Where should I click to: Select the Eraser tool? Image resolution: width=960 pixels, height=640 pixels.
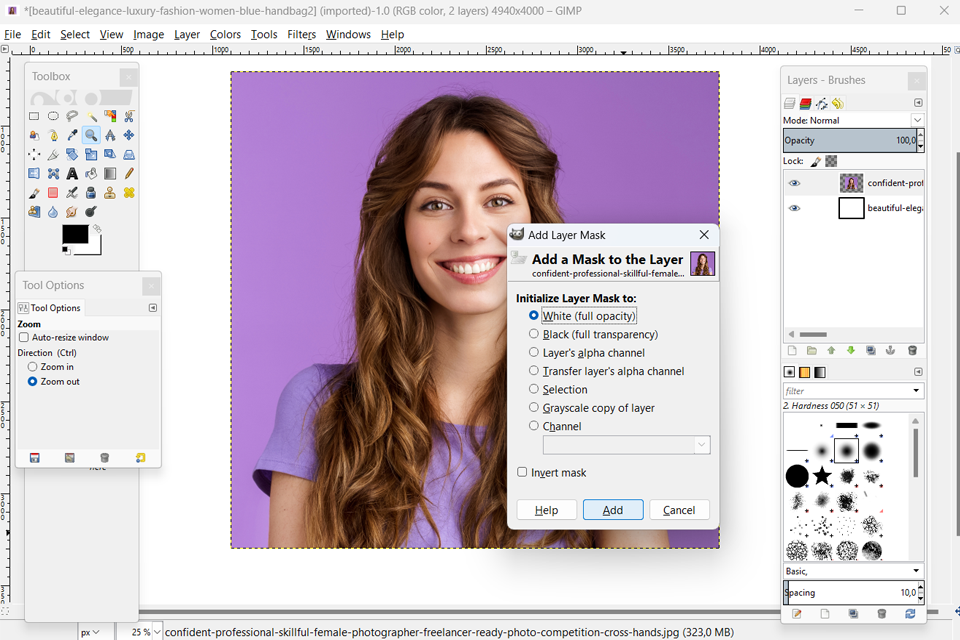point(53,193)
